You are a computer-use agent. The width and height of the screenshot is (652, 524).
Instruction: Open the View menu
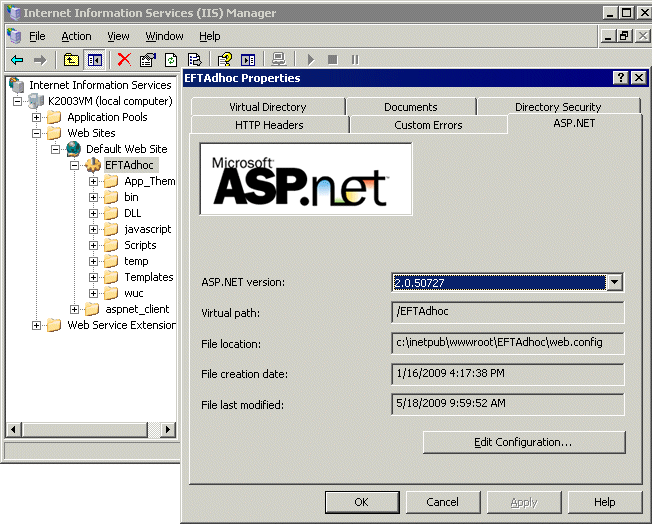tap(119, 36)
